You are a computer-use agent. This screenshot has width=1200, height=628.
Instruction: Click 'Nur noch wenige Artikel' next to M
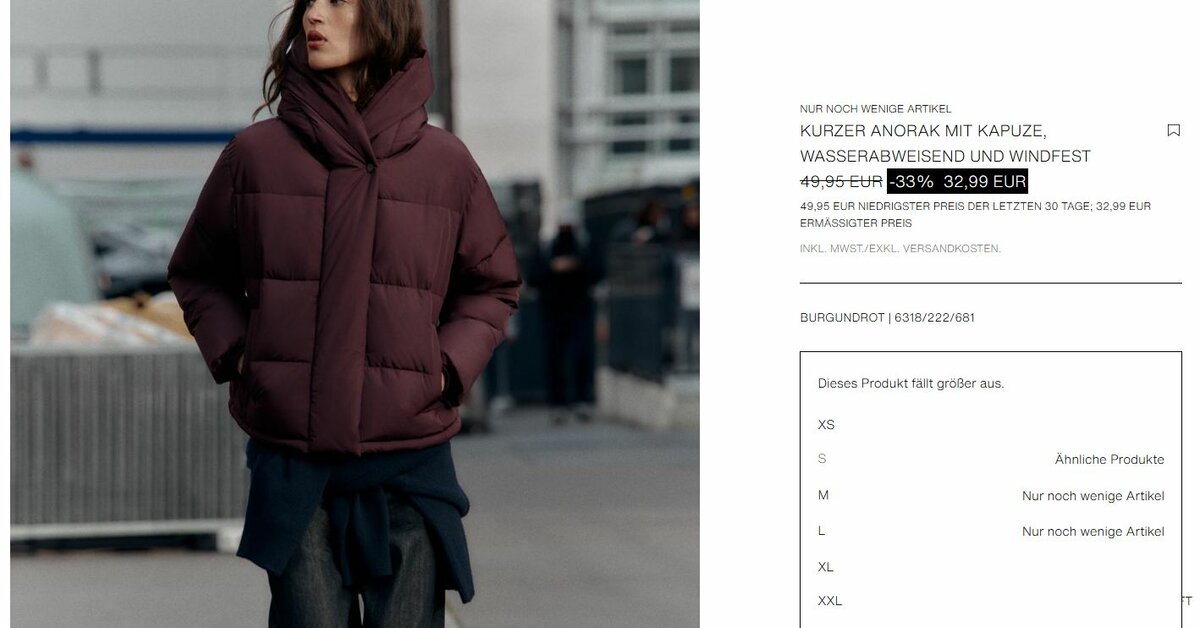tap(1093, 496)
